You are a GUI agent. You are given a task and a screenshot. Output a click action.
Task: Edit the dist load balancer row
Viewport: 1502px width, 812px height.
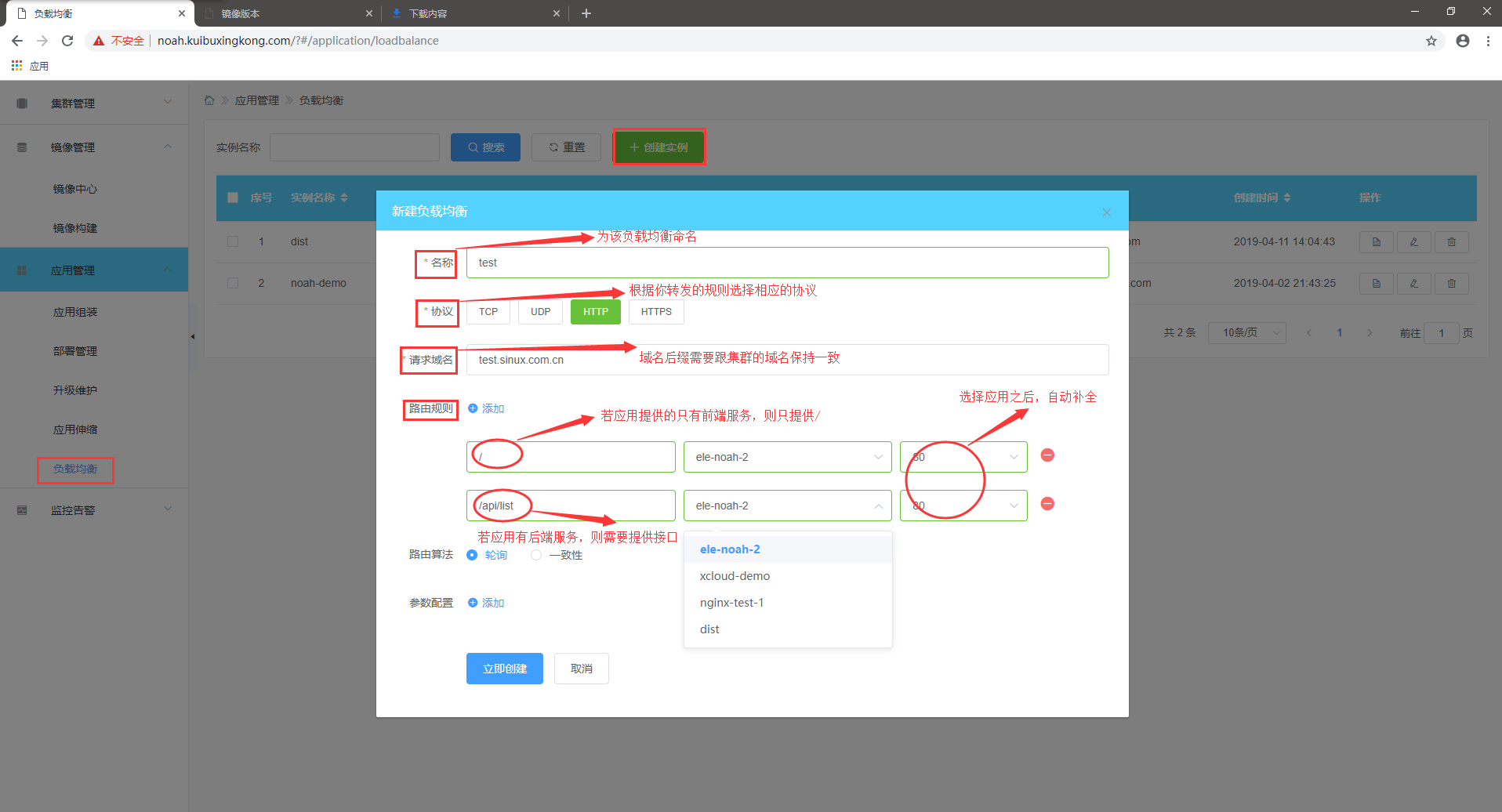[x=1414, y=242]
